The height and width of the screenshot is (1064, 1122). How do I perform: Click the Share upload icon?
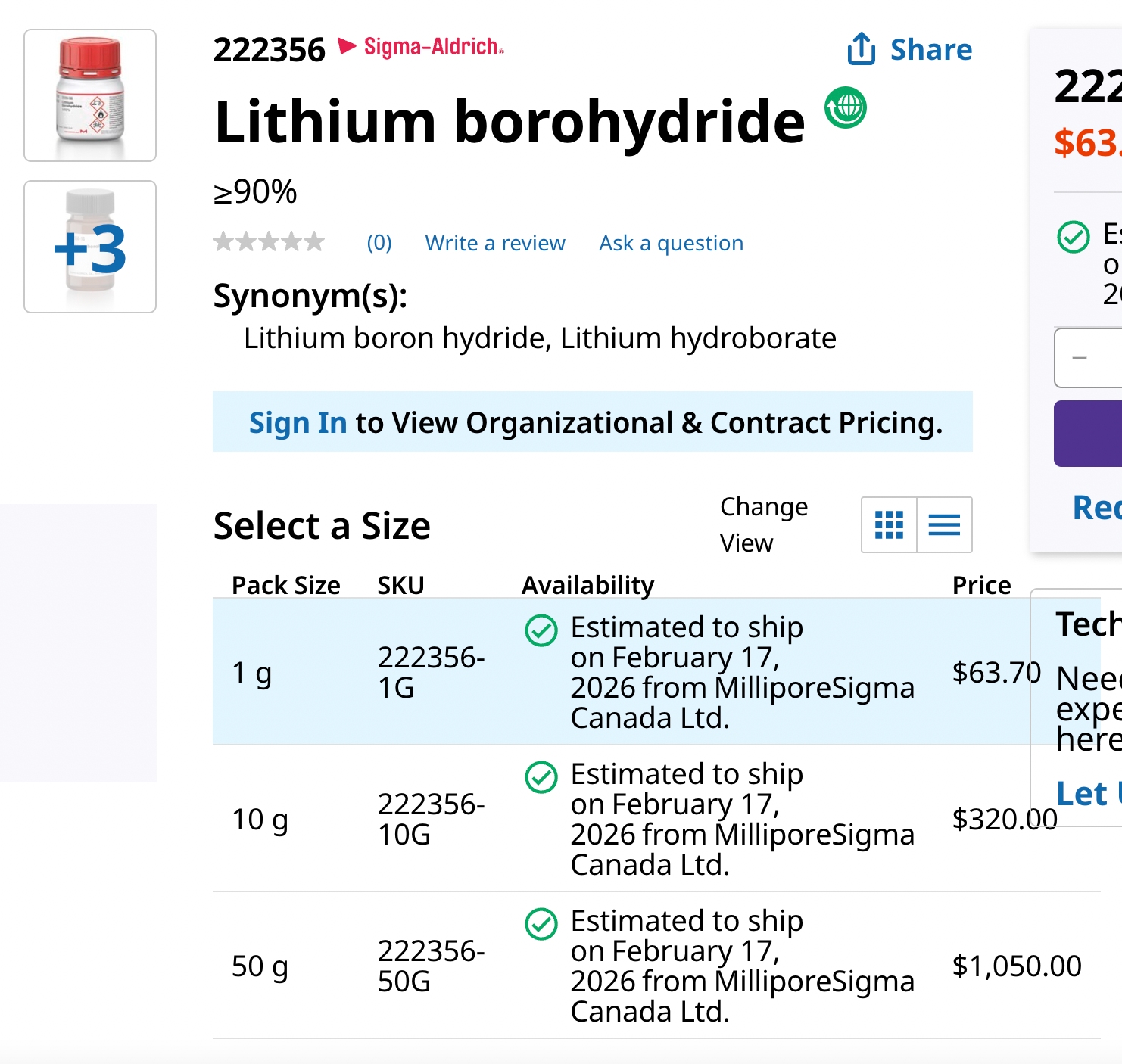pyautogui.click(x=861, y=49)
